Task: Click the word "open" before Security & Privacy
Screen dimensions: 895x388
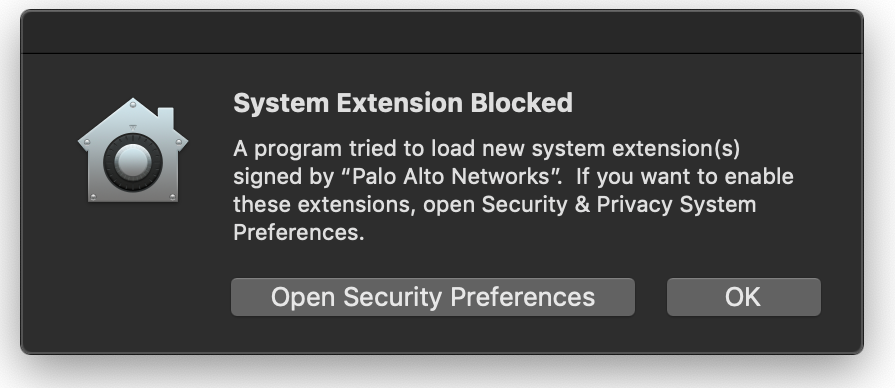Action: tap(449, 205)
